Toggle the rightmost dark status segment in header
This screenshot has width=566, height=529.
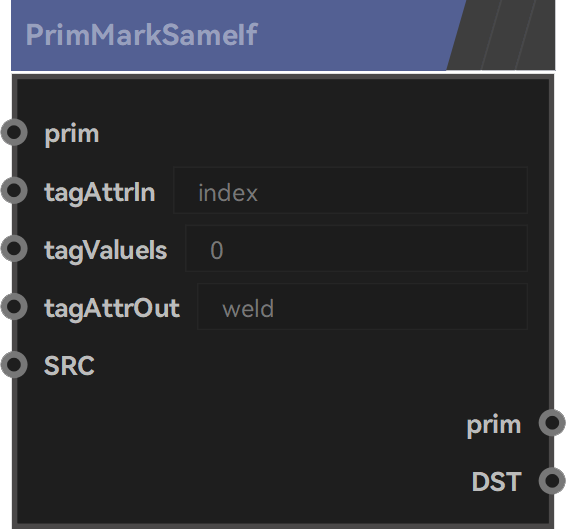tap(538, 35)
